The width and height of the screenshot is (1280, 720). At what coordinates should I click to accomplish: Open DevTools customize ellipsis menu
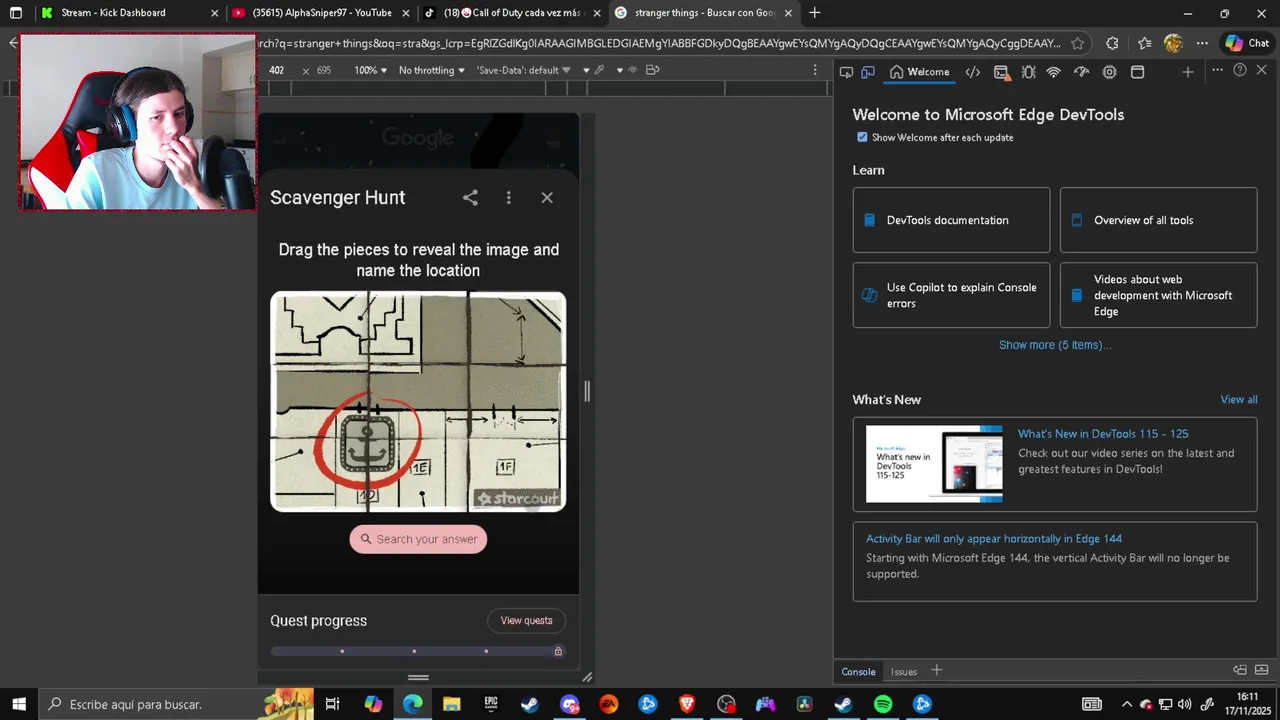(x=1217, y=70)
